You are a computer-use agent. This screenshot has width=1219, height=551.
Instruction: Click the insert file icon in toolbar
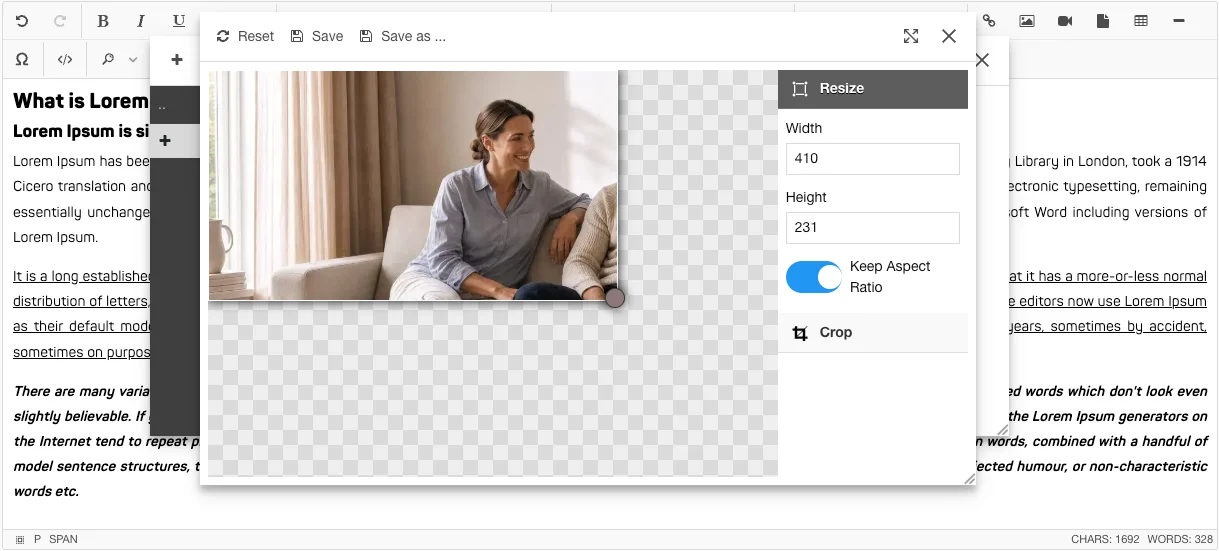tap(1103, 21)
